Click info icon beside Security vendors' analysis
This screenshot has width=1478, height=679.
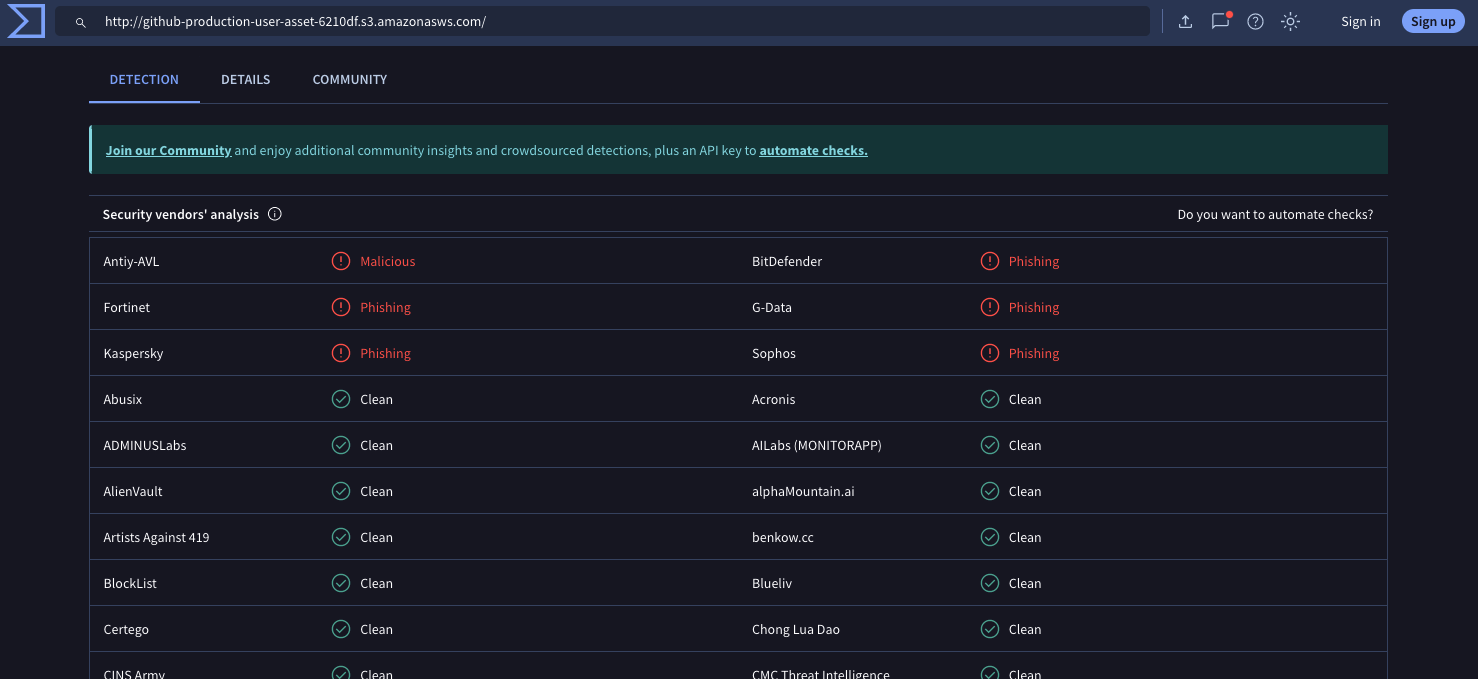click(x=275, y=214)
